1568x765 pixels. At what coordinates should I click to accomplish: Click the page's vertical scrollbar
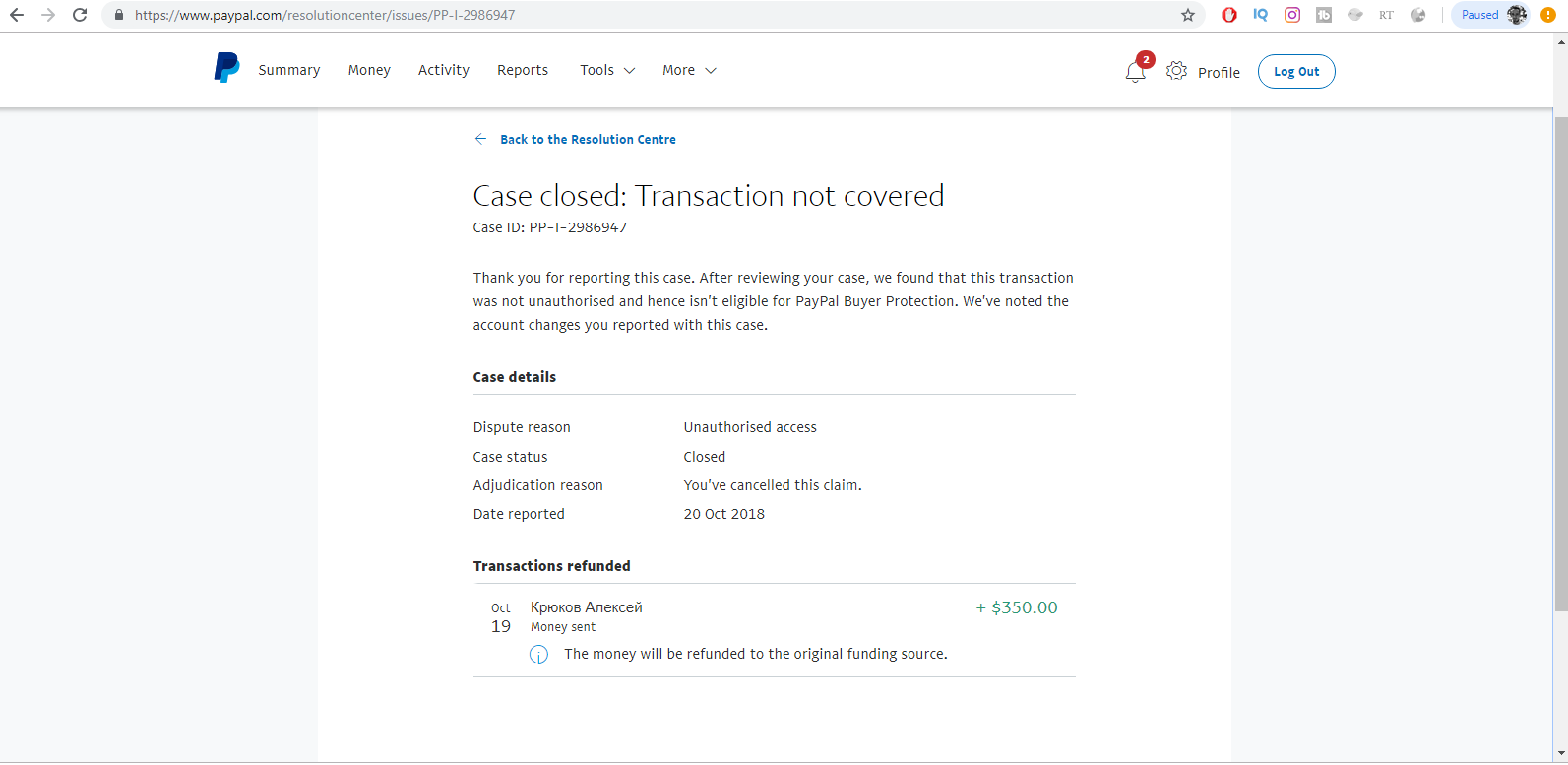tap(1561, 364)
